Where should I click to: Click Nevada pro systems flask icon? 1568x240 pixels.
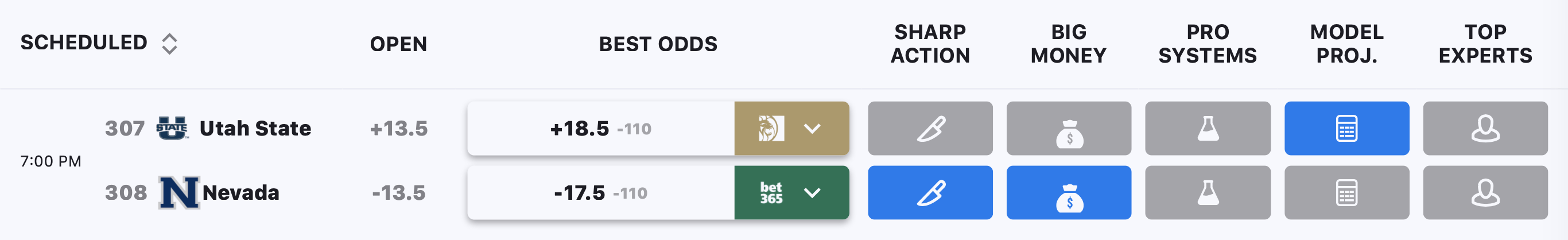pyautogui.click(x=1208, y=192)
